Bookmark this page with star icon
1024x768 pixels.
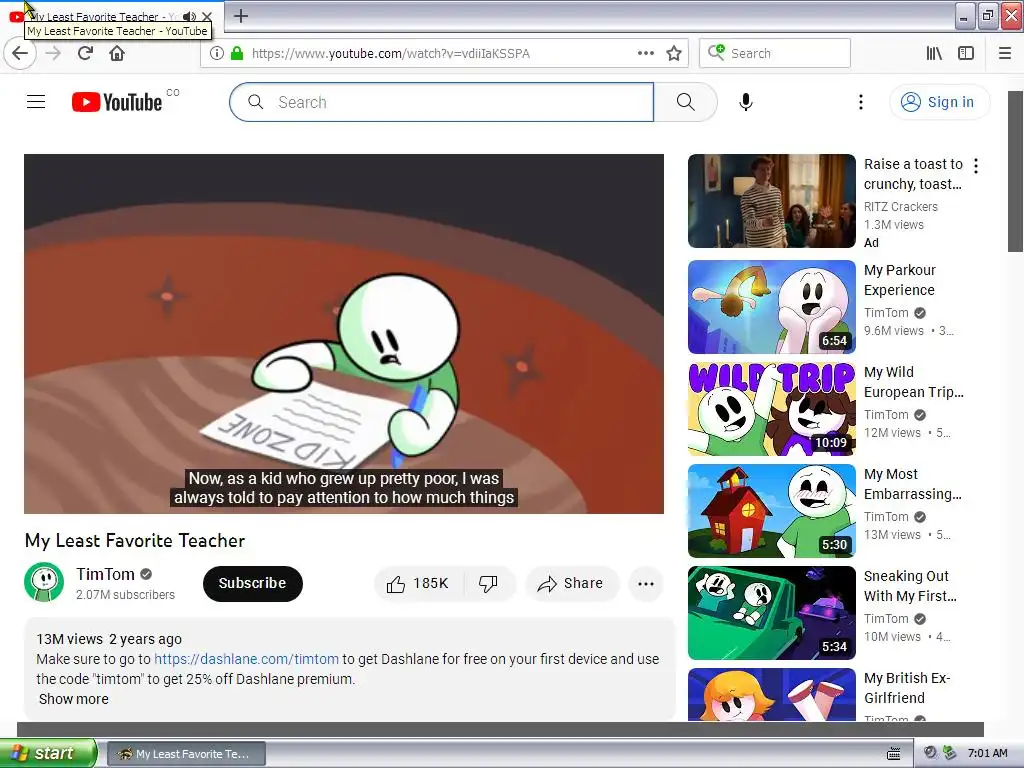pos(674,54)
